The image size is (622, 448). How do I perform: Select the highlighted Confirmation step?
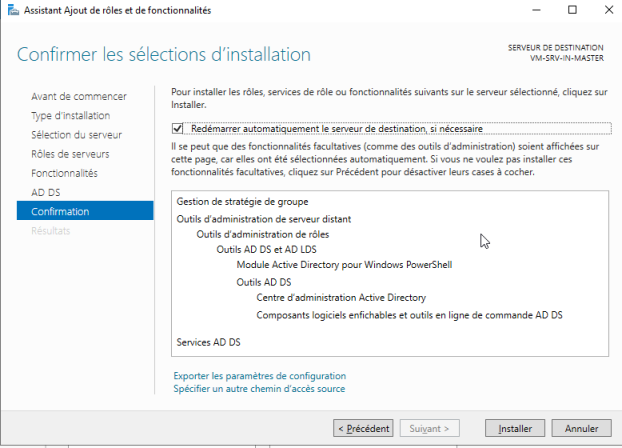(85, 211)
